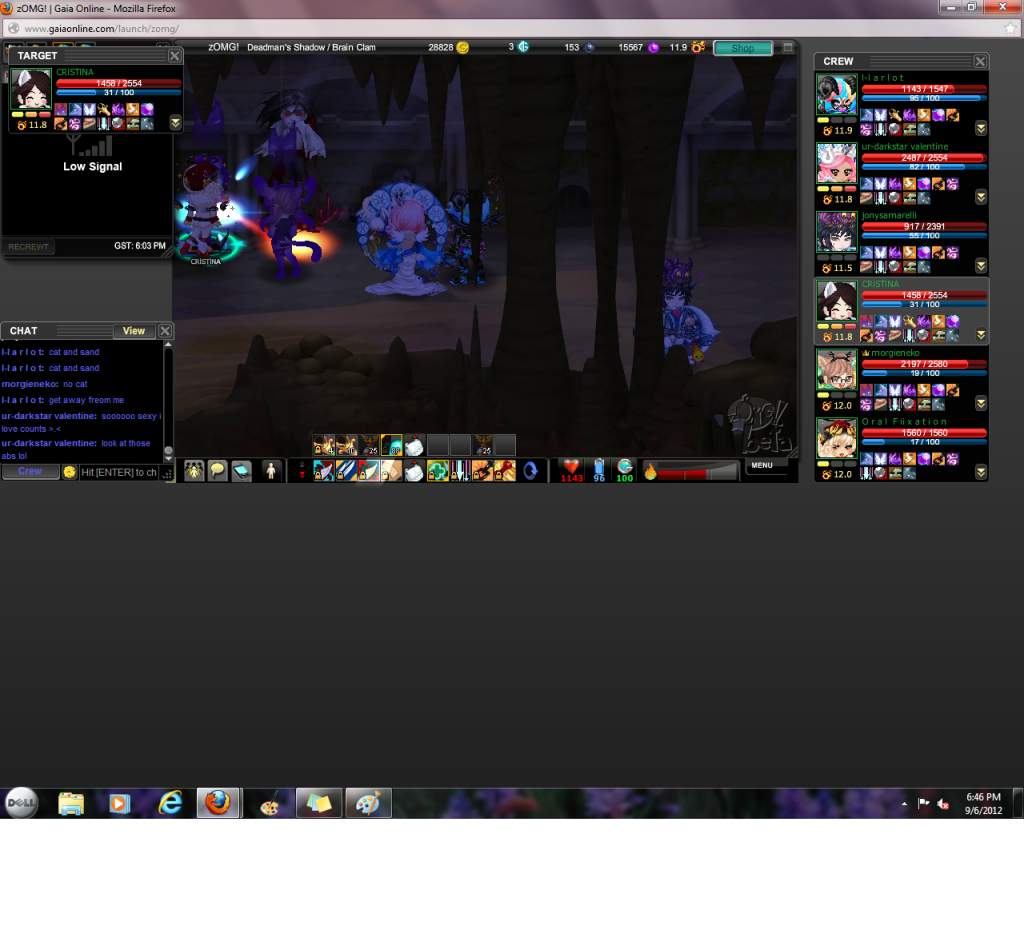Click the yellow speech bubble chat icon
This screenshot has width=1024, height=934.
pos(217,471)
